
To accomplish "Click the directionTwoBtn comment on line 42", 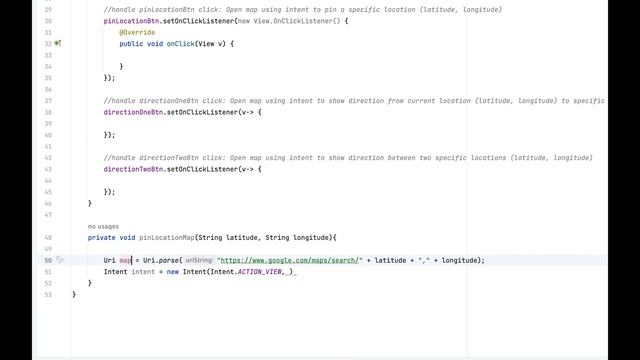I will click(x=348, y=158).
